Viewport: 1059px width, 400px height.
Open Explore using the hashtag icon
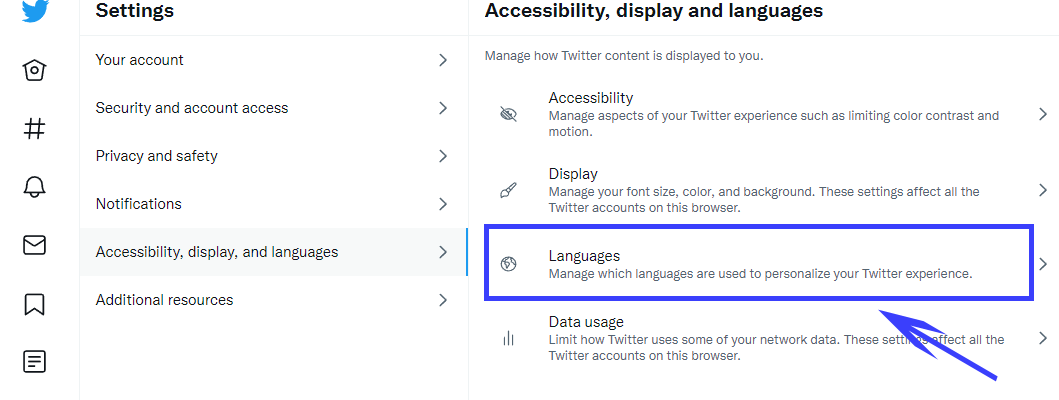point(34,128)
